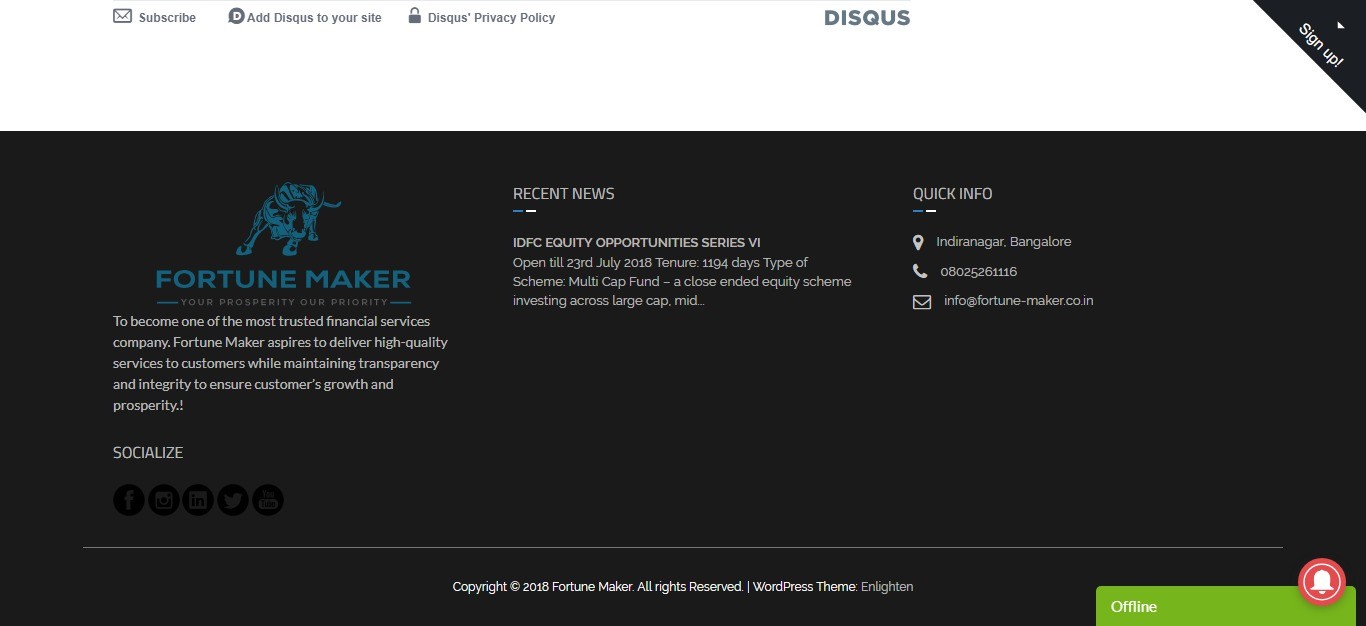Image resolution: width=1366 pixels, height=626 pixels.
Task: Click the envelope Subscribe icon
Action: 122,16
